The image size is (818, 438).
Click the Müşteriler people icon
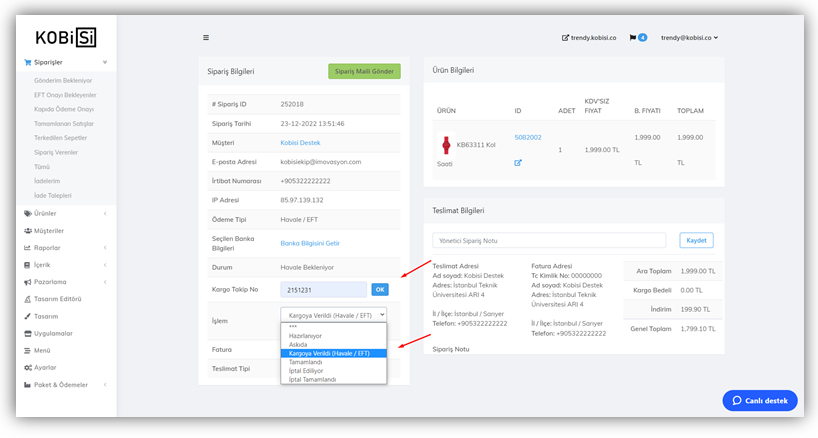(x=28, y=230)
